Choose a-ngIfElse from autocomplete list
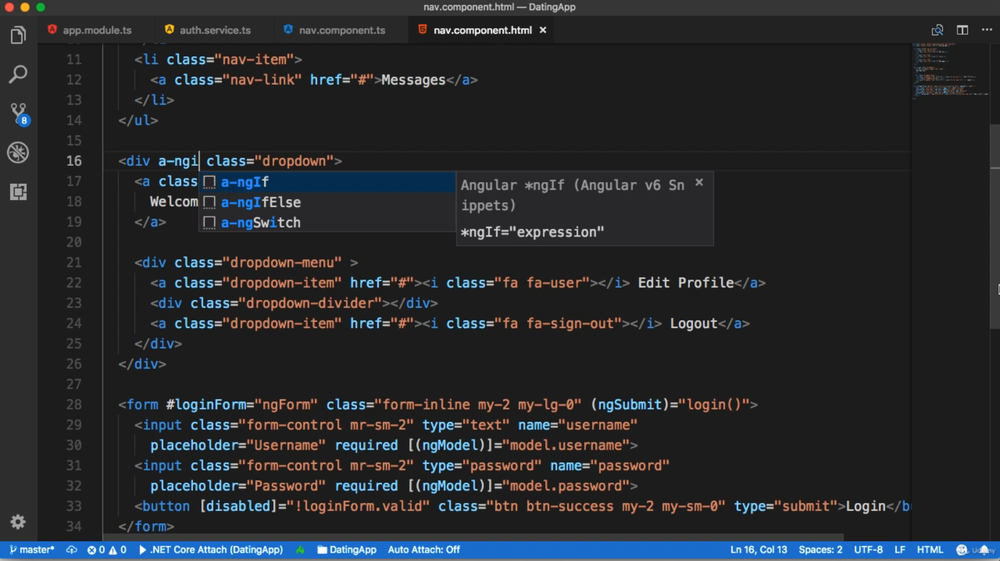1000x561 pixels. tap(260, 202)
